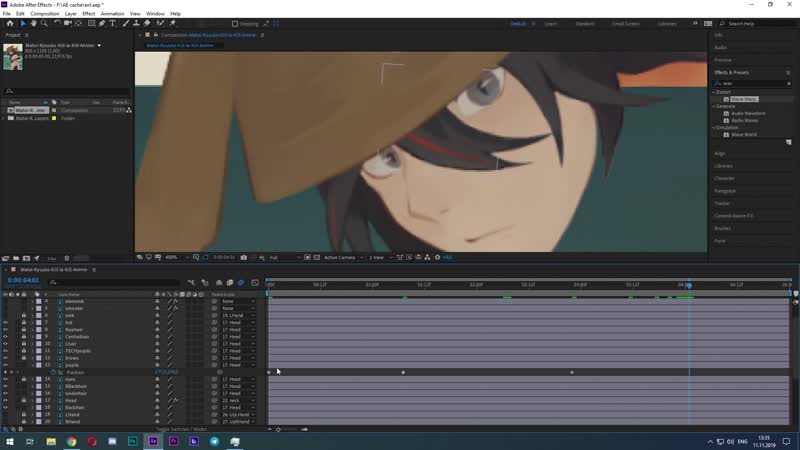Open the Effect menu
This screenshot has width=800, height=450.
click(x=89, y=14)
